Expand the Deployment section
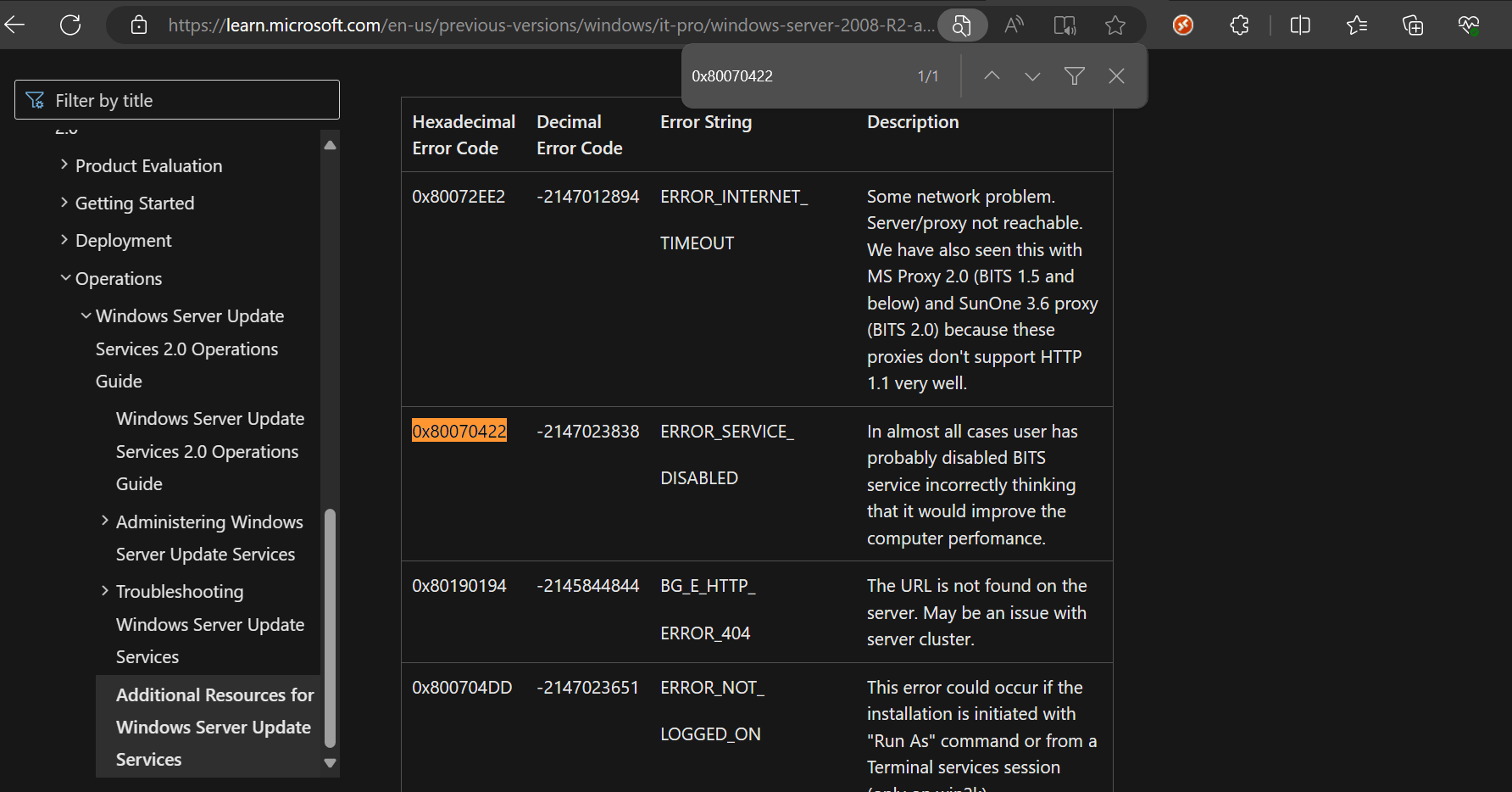The width and height of the screenshot is (1512, 792). [x=64, y=240]
